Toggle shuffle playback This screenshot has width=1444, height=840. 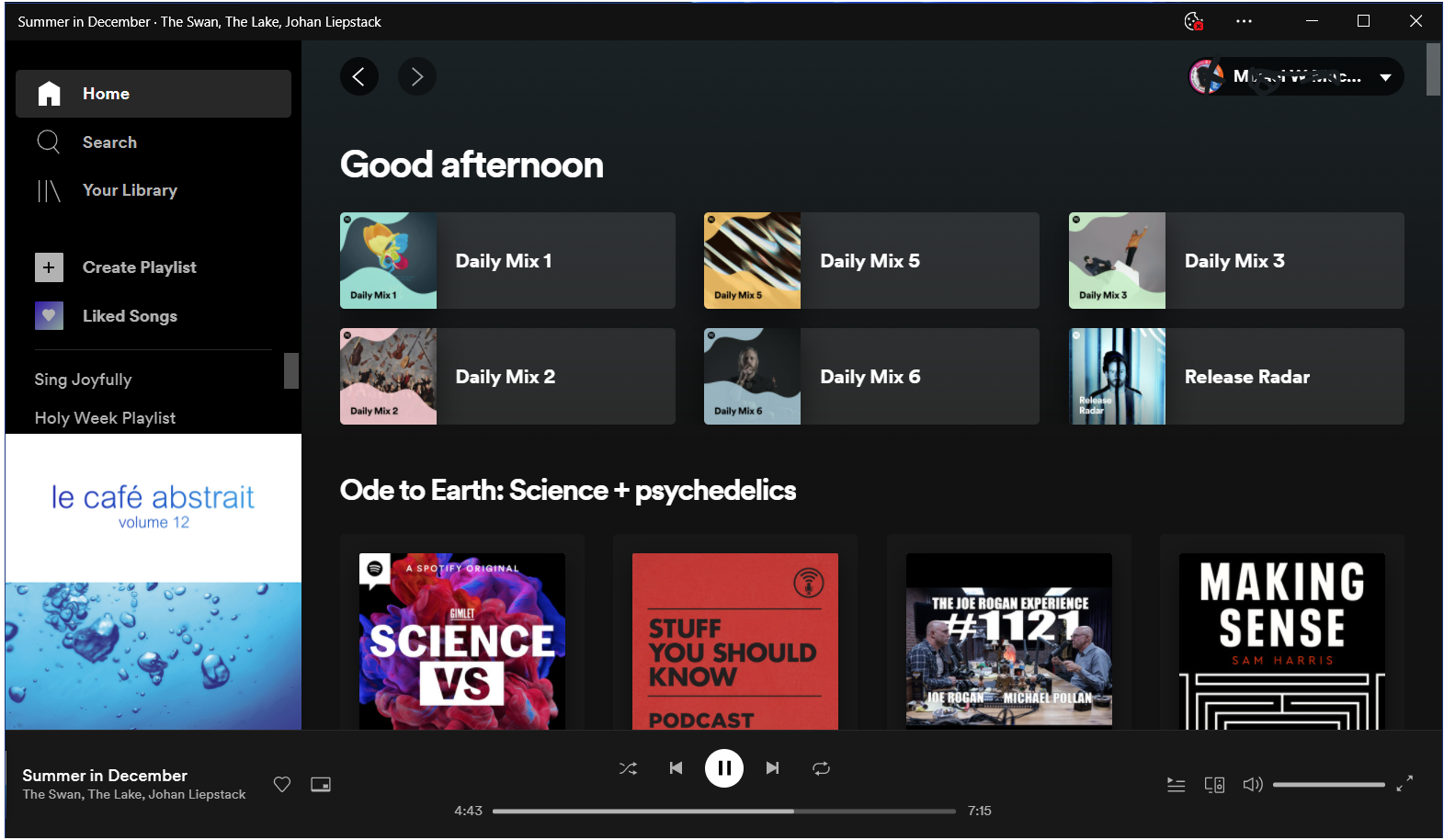click(628, 768)
